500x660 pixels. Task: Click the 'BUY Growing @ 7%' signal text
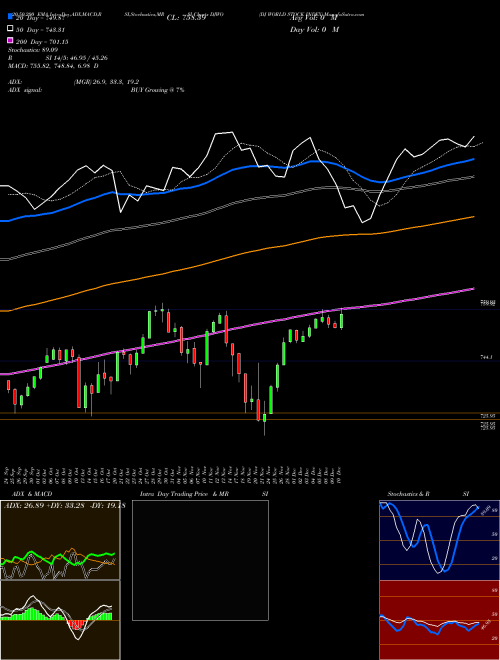tap(157, 90)
